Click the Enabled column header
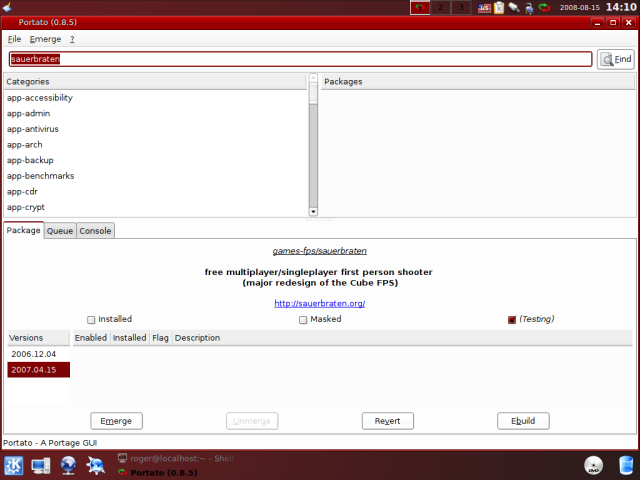Screen dimensions: 640x480 [x=91, y=338]
